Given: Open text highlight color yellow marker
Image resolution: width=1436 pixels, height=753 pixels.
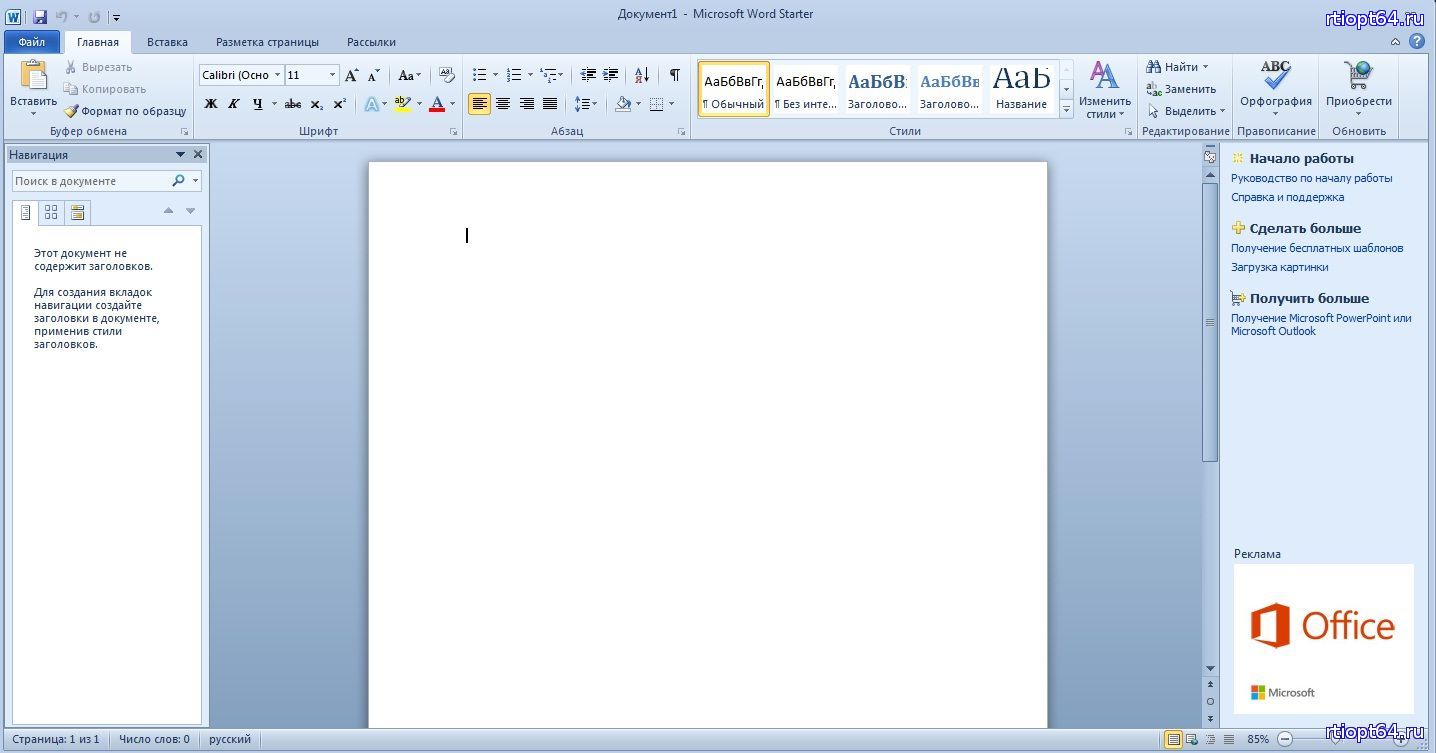Looking at the screenshot, I should pyautogui.click(x=403, y=104).
